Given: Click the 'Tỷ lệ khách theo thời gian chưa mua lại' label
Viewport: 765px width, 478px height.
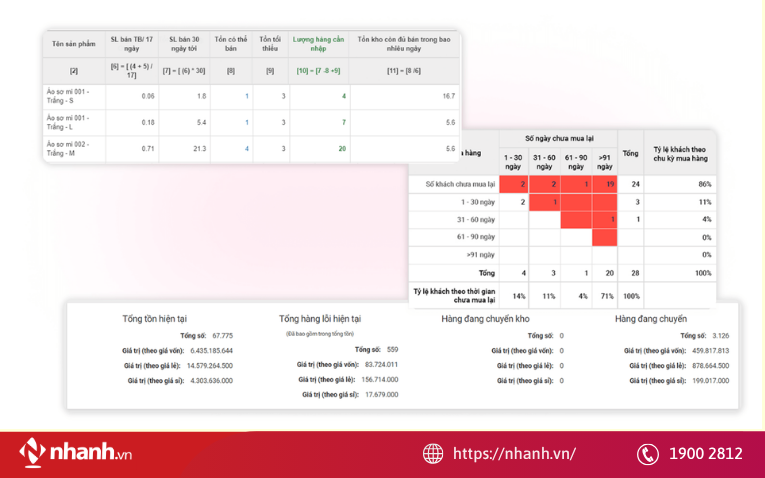Looking at the screenshot, I should 454,296.
